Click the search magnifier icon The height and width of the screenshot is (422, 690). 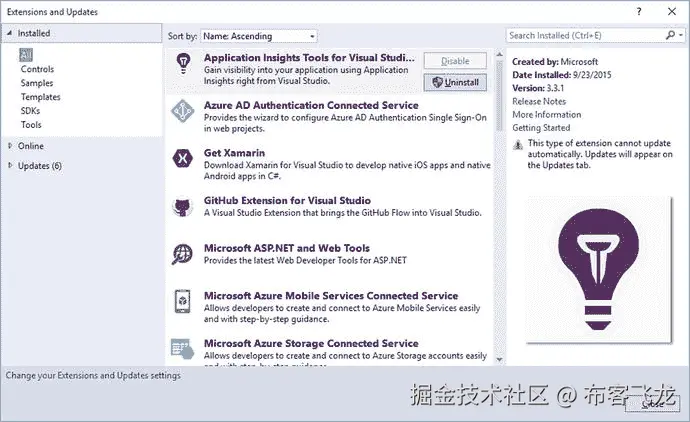click(670, 35)
